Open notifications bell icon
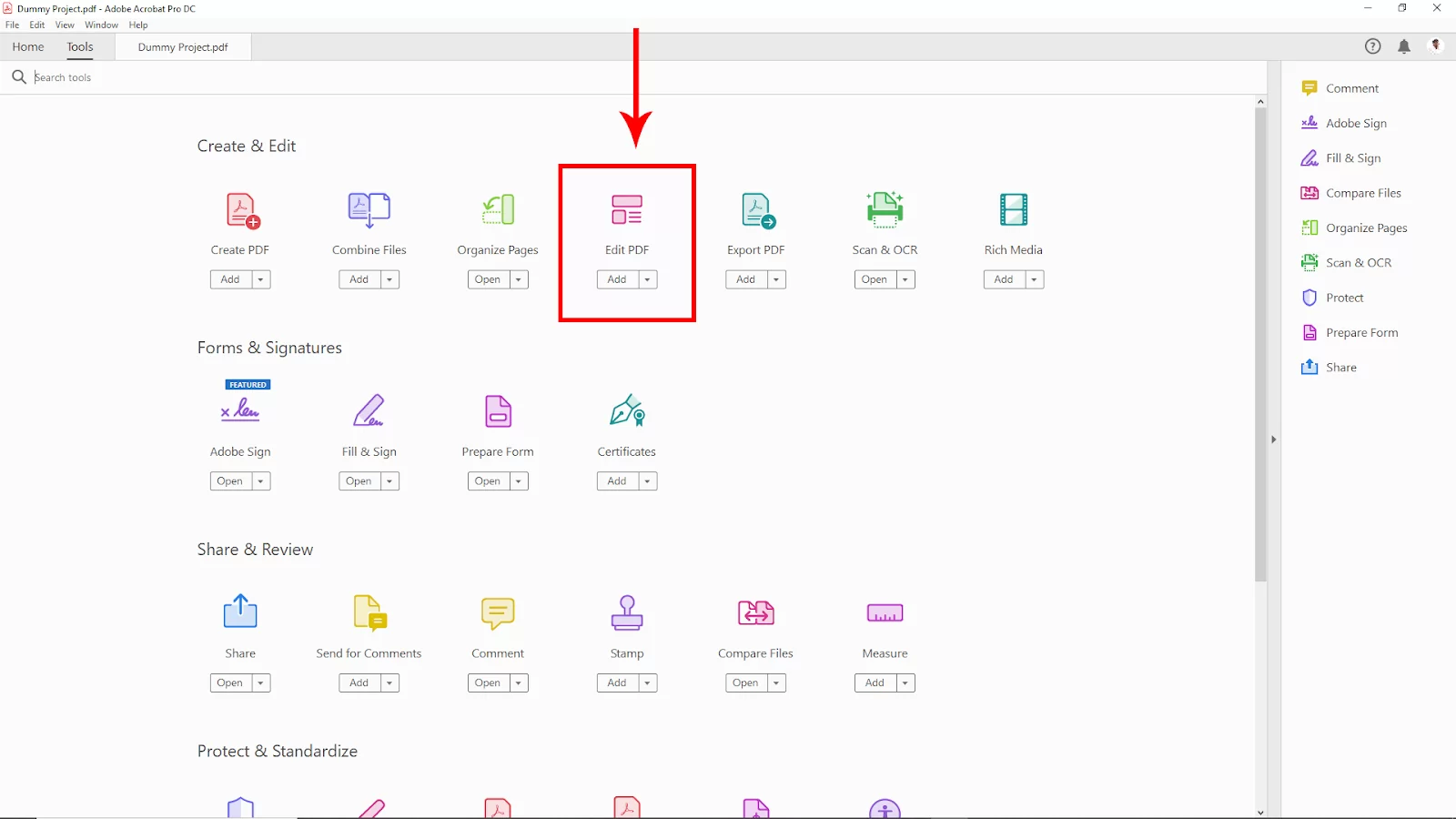 tap(1404, 46)
